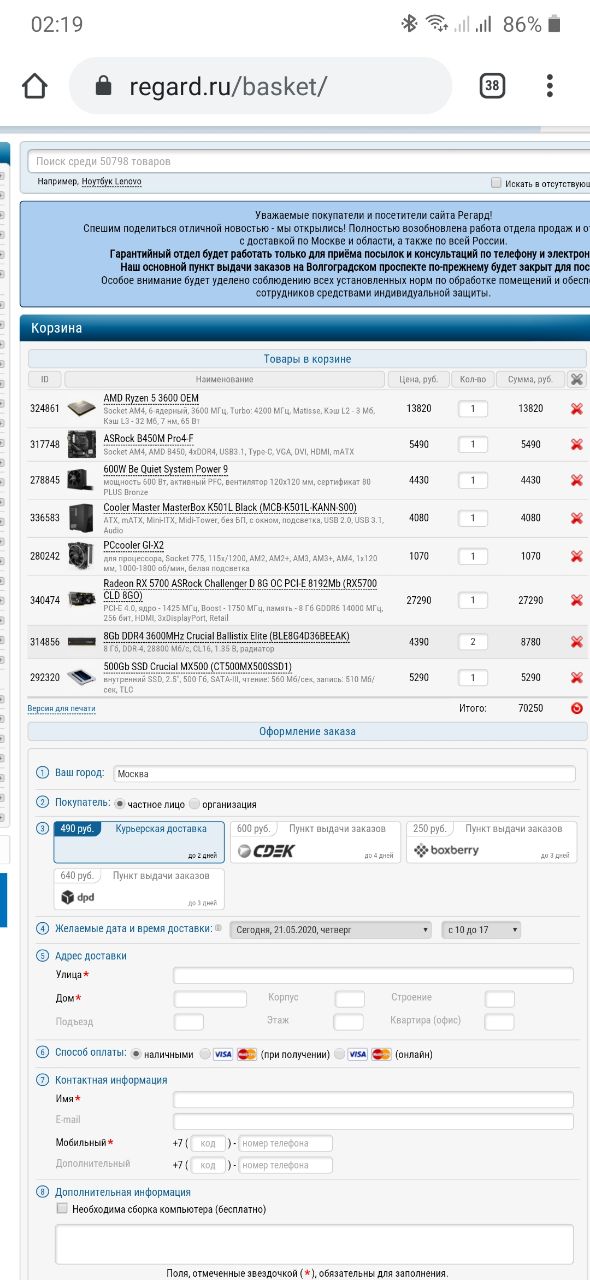Remove AMD Ryzen 5 3600 OEM from basket
The height and width of the screenshot is (1280, 590).
pos(576,408)
